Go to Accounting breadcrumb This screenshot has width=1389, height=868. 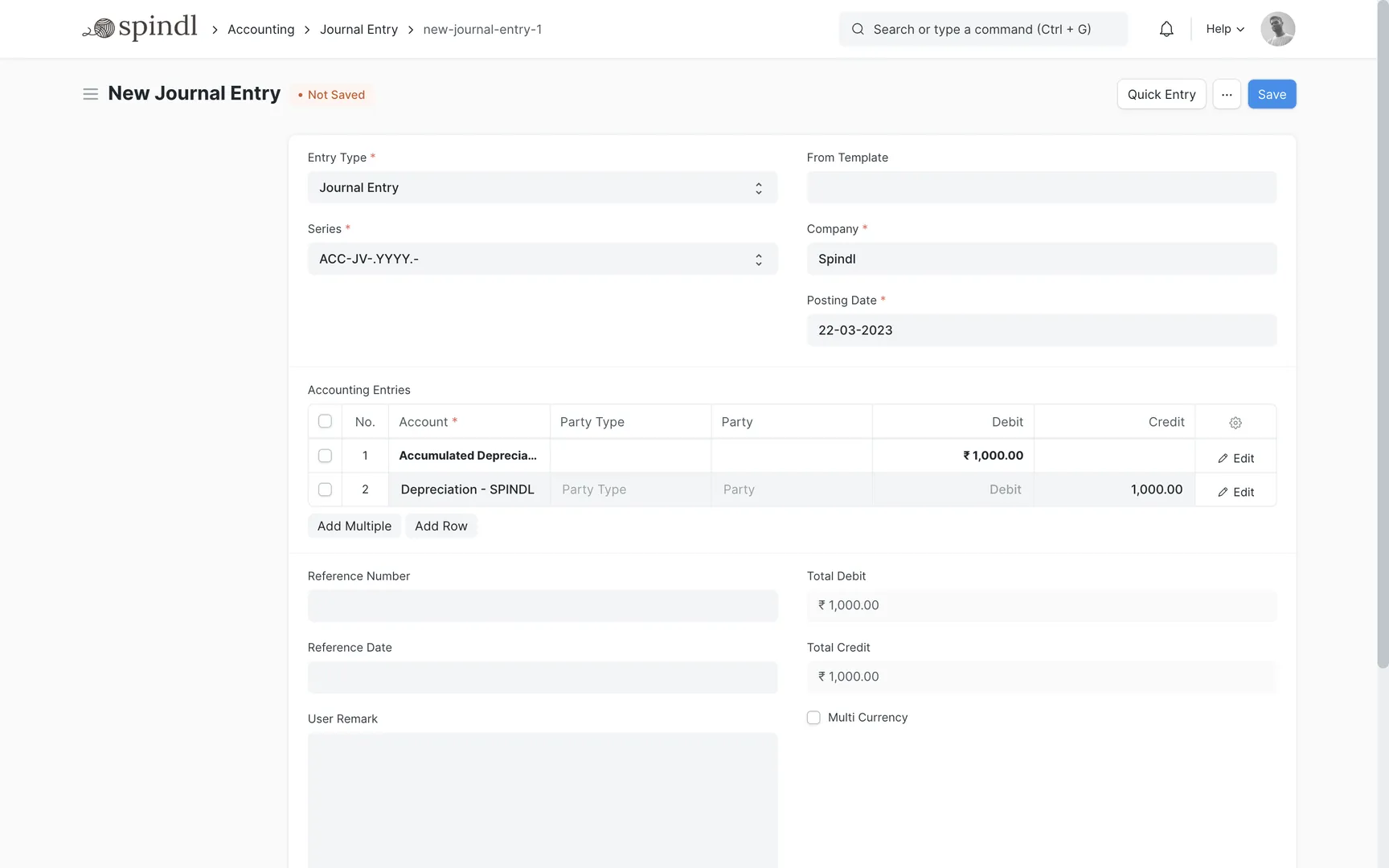[261, 29]
